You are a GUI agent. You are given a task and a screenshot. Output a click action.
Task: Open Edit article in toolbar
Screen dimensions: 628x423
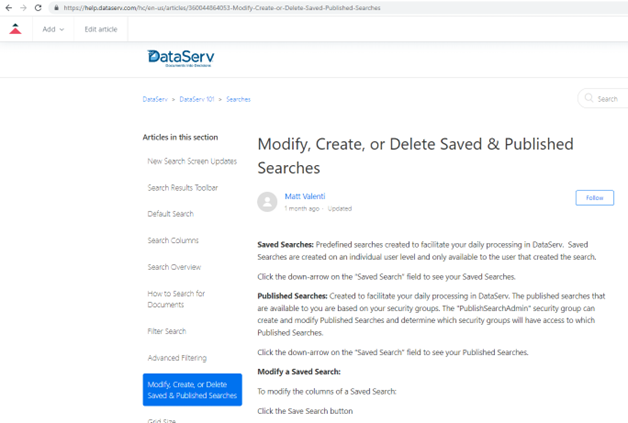(101, 29)
